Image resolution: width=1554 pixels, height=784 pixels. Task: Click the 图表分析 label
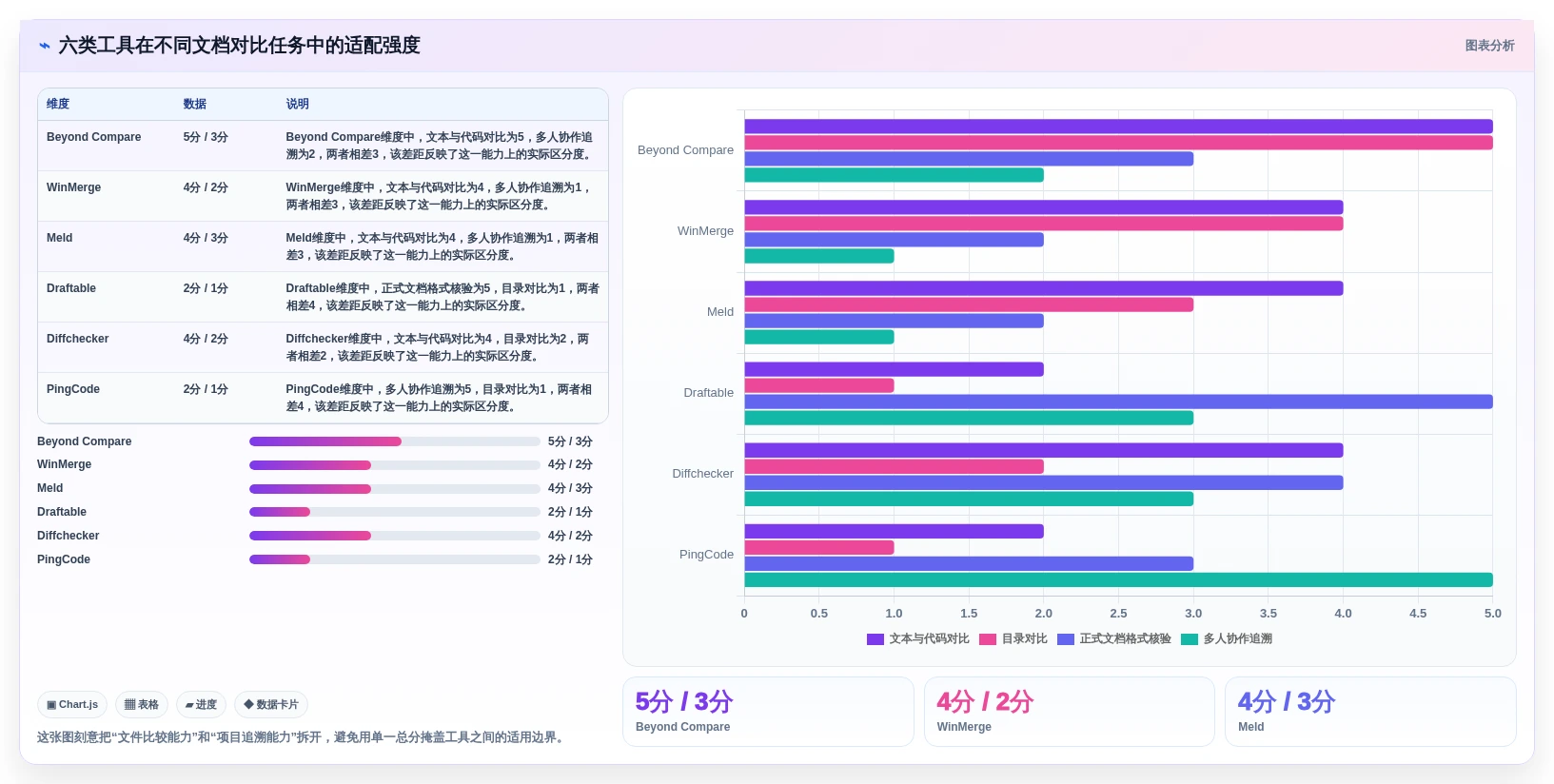[x=1489, y=46]
